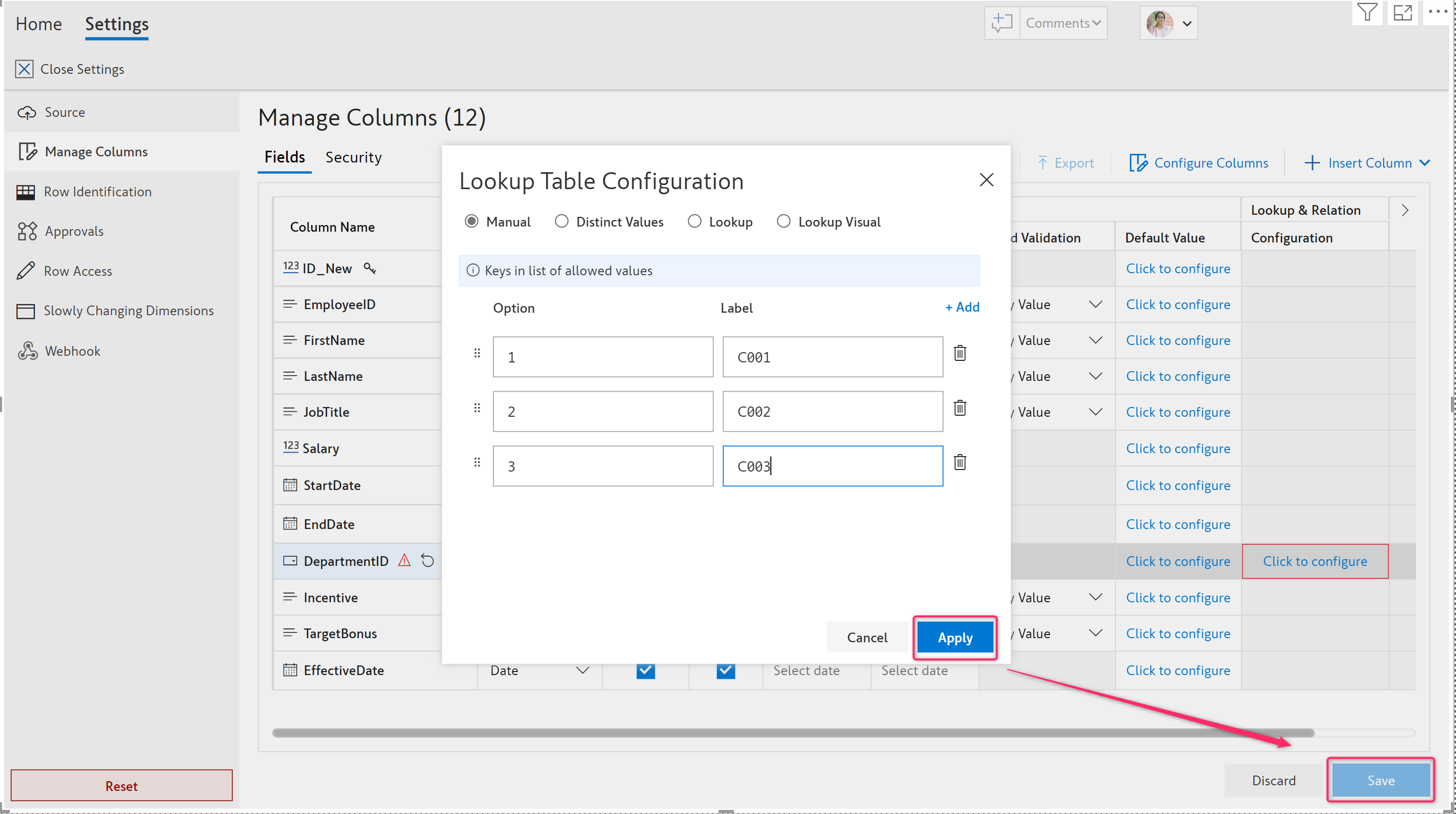This screenshot has height=814, width=1456.
Task: Select the Distinct Values radio option
Action: point(561,221)
